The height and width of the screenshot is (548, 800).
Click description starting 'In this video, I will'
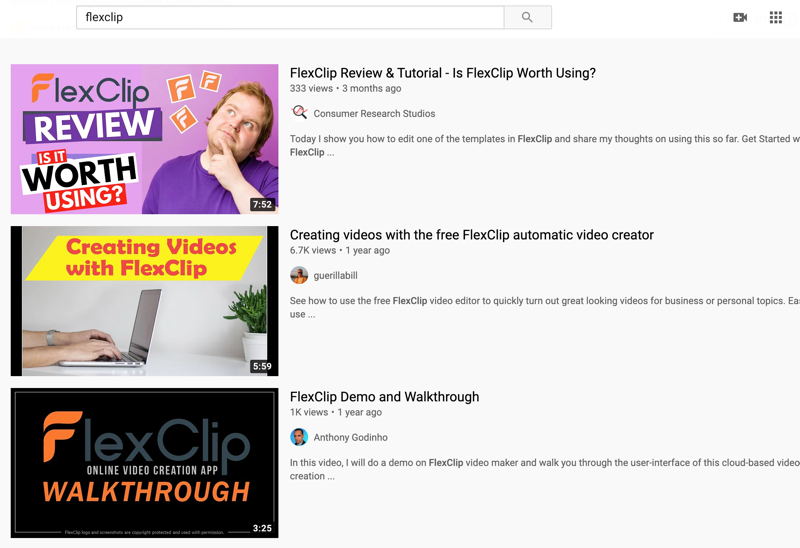click(x=545, y=469)
